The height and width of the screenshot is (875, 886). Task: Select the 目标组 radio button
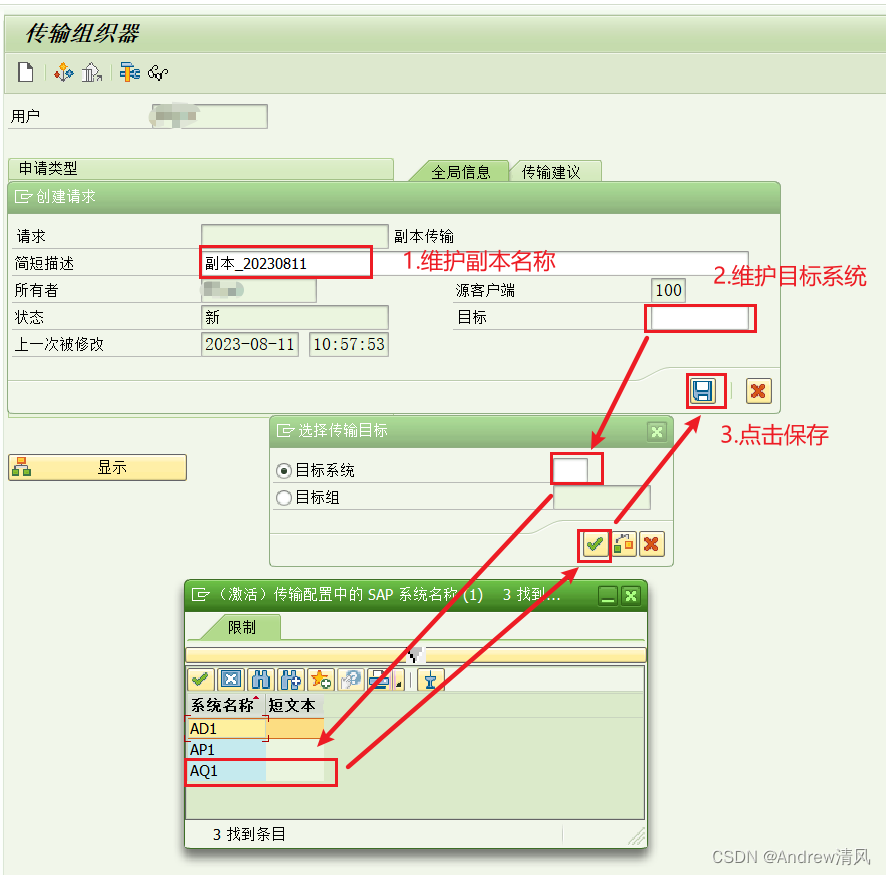pyautogui.click(x=283, y=497)
